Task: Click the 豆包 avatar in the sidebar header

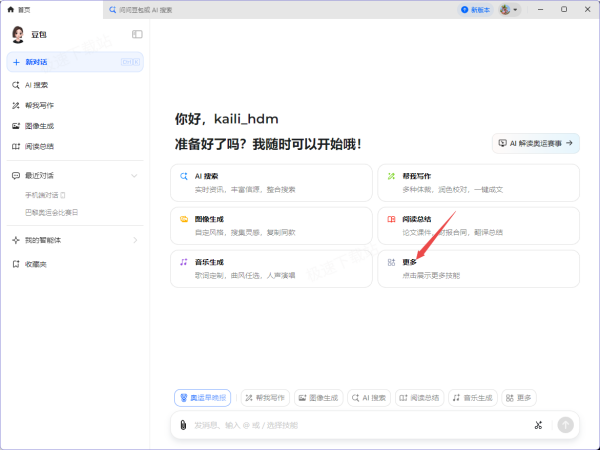Action: tap(18, 34)
